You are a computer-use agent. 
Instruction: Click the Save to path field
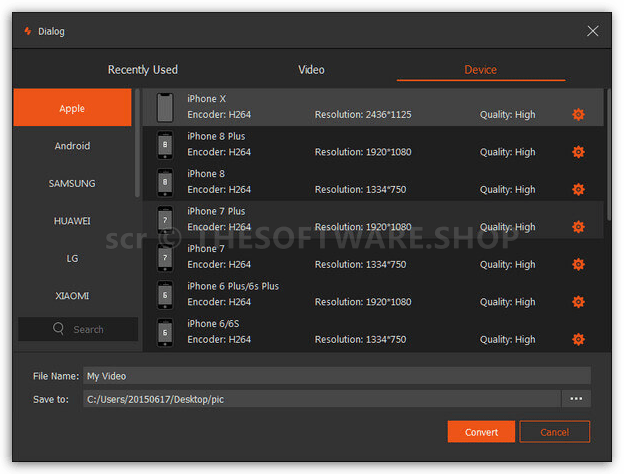pyautogui.click(x=322, y=399)
